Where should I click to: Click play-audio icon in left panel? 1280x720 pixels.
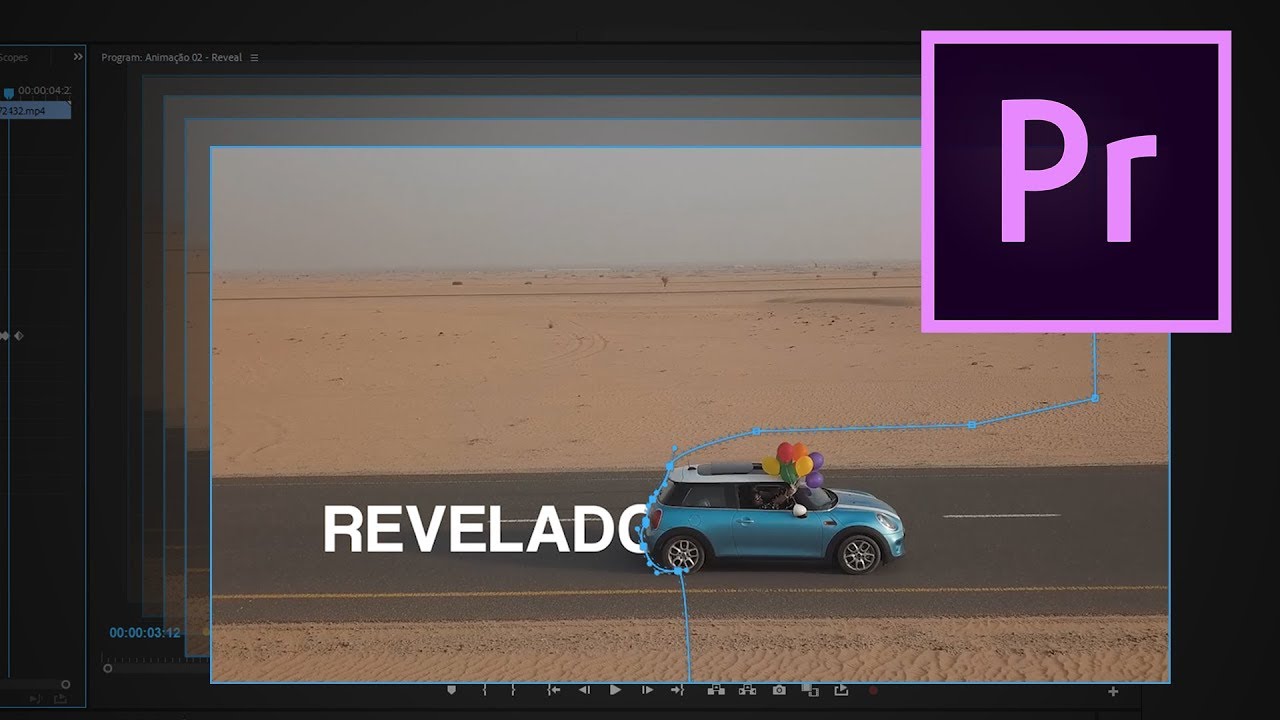point(36,700)
